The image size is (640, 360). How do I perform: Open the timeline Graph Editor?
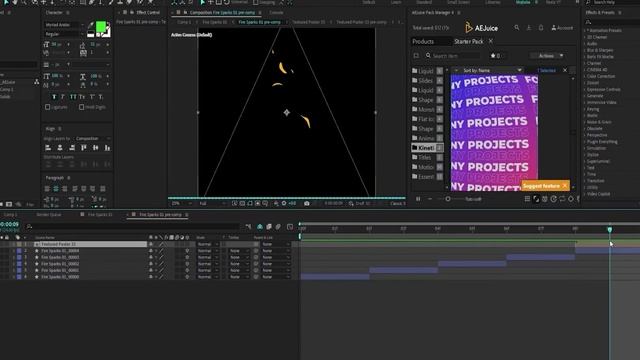click(x=290, y=227)
